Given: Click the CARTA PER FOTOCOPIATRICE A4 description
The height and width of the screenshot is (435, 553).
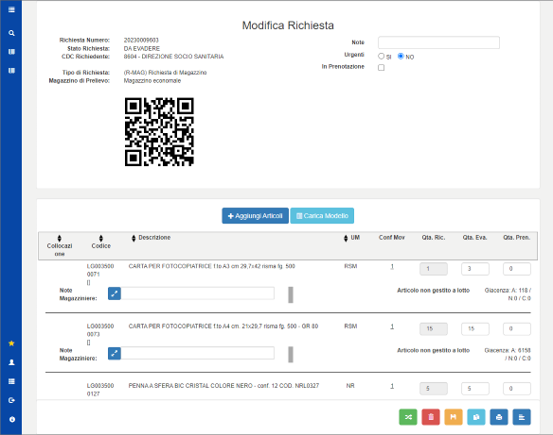Looking at the screenshot, I should pyautogui.click(x=223, y=326).
